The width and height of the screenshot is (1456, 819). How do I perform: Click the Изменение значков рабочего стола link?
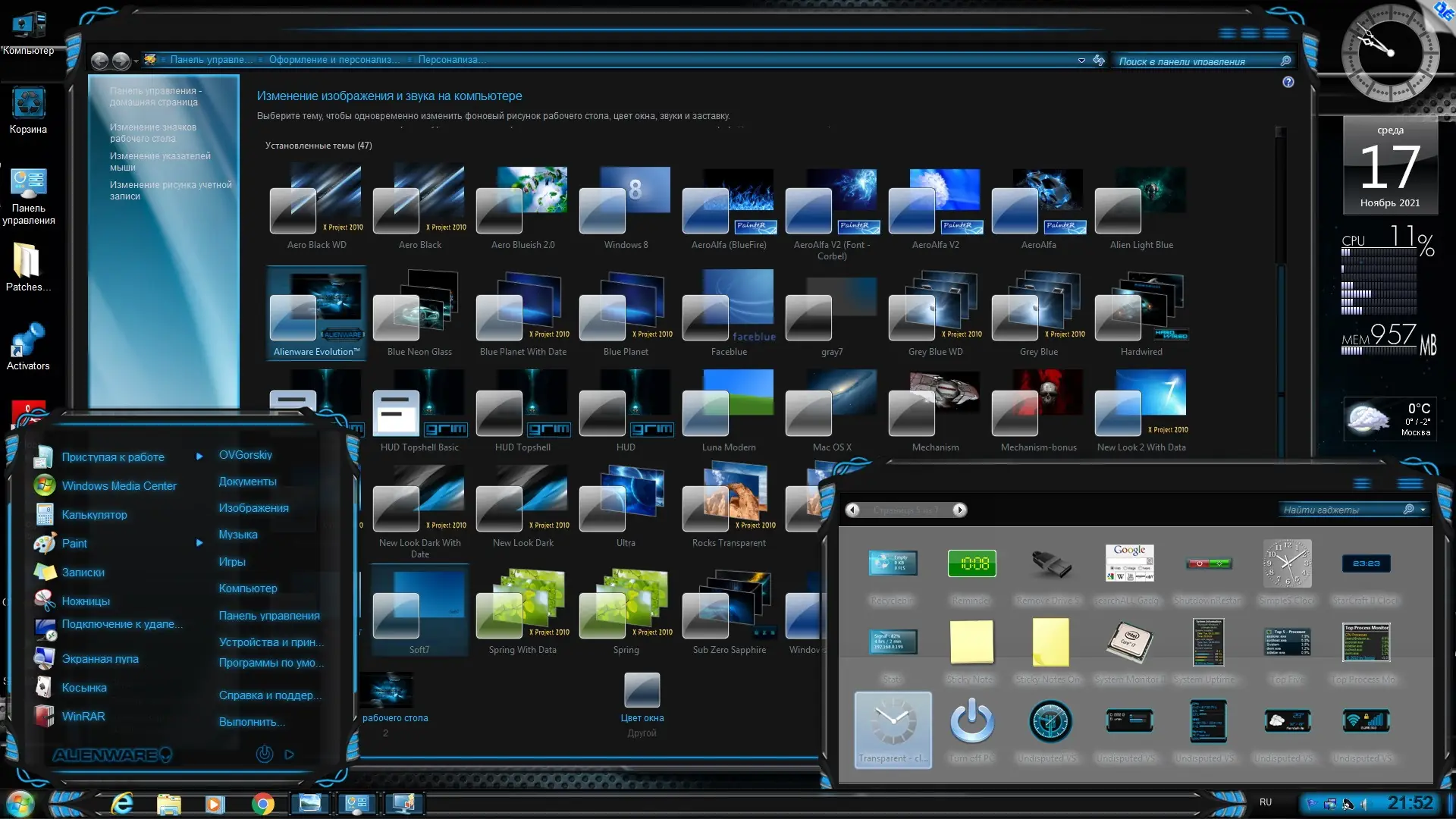(152, 133)
